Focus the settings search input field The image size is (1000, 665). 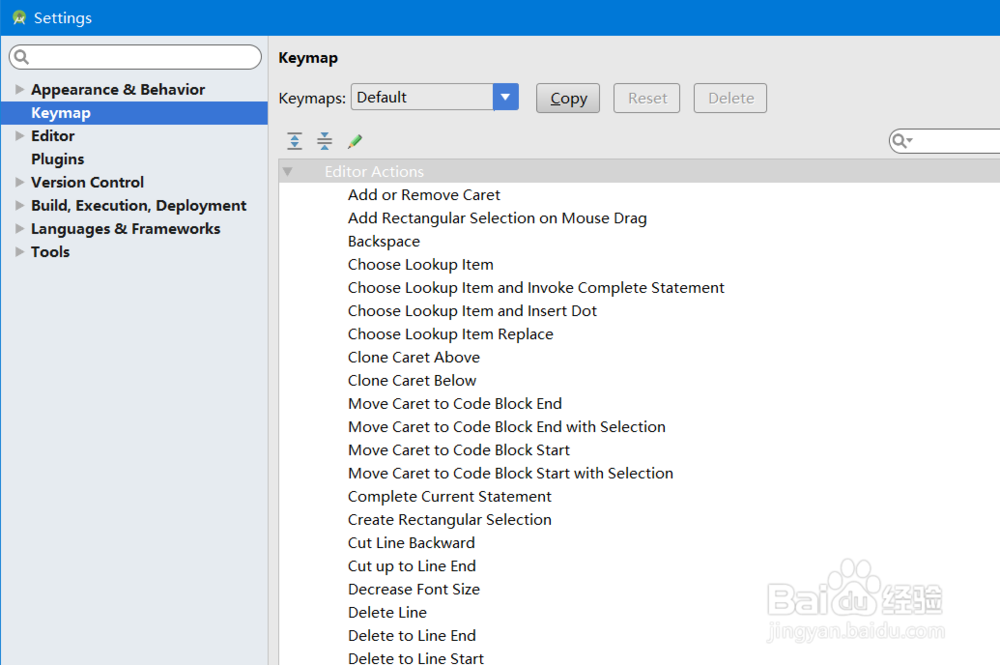(x=135, y=57)
